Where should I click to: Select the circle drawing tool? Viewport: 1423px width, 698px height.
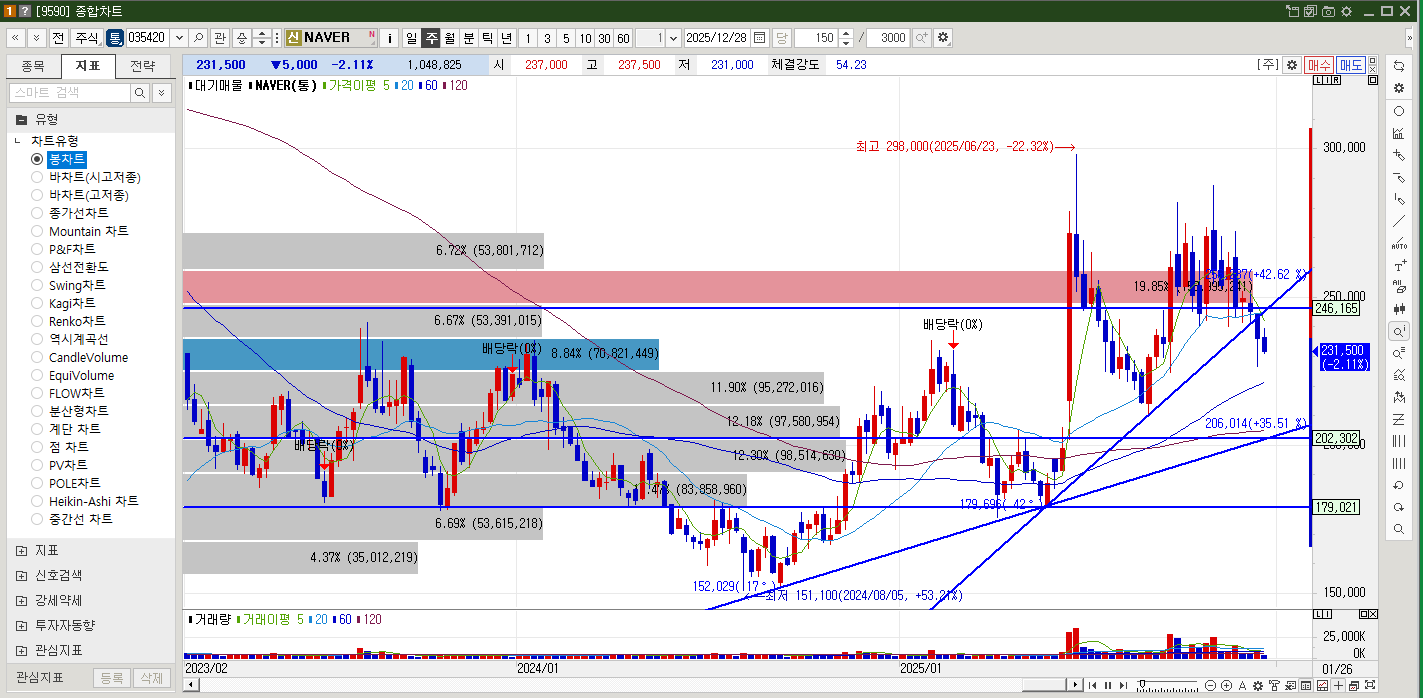pos(1399,111)
